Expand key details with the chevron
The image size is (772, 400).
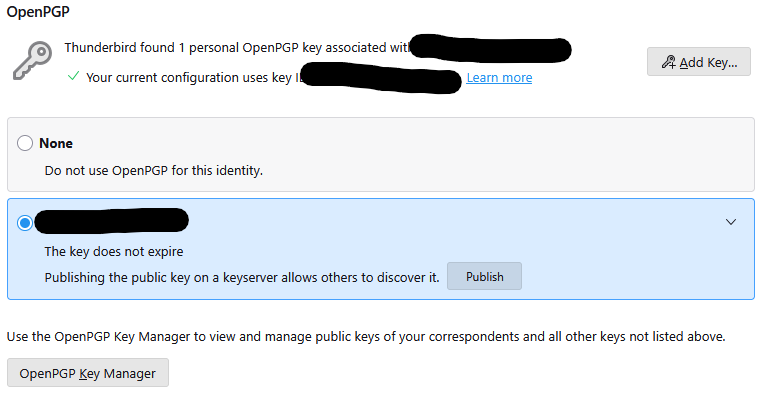(x=730, y=222)
